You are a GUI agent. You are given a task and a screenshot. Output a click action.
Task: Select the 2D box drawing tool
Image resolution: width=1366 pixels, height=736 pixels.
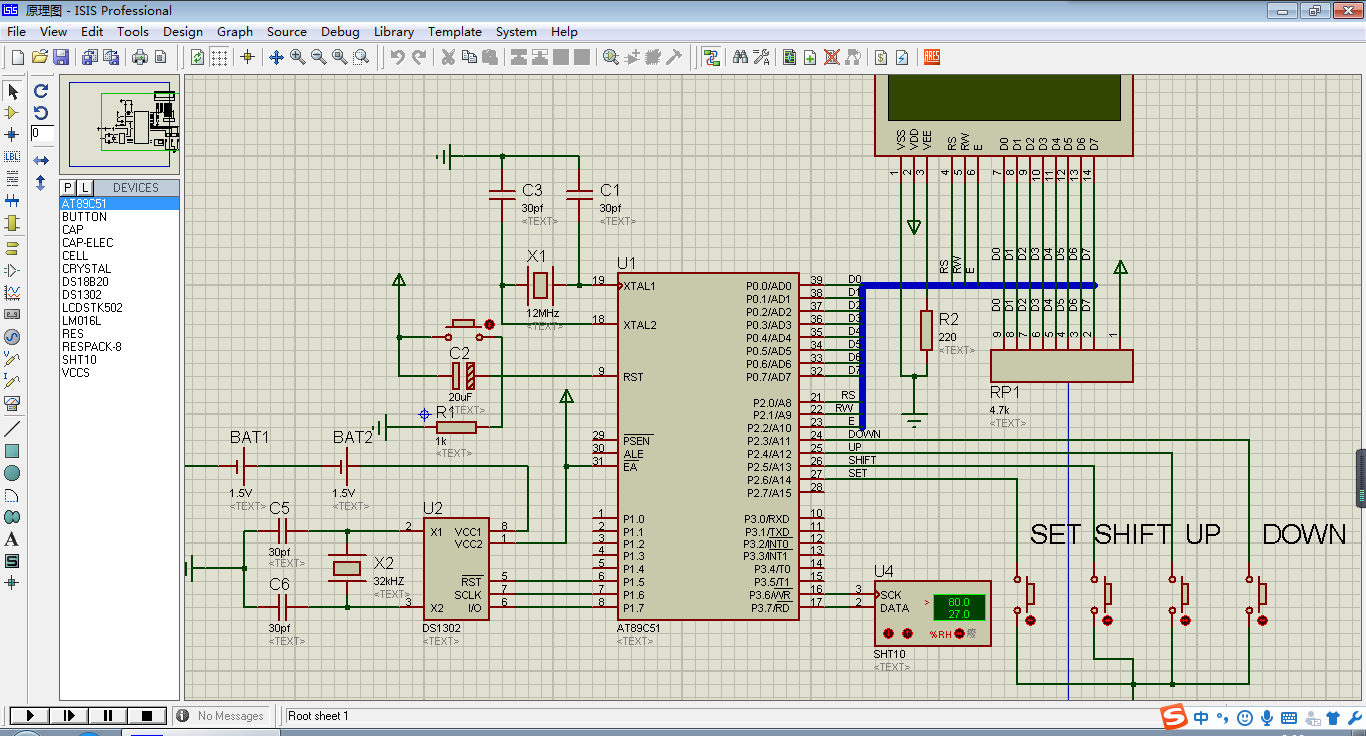pos(12,451)
